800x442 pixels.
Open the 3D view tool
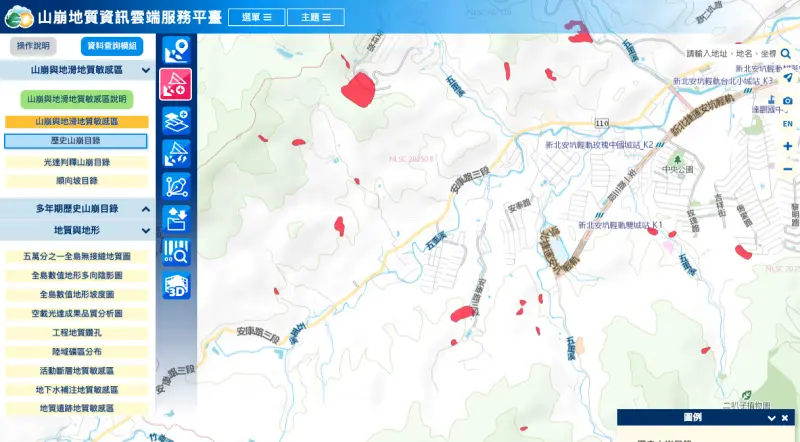click(x=176, y=286)
